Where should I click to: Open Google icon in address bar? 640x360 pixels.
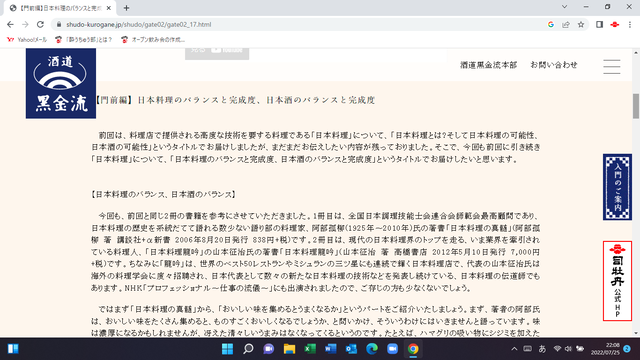[x=551, y=24]
